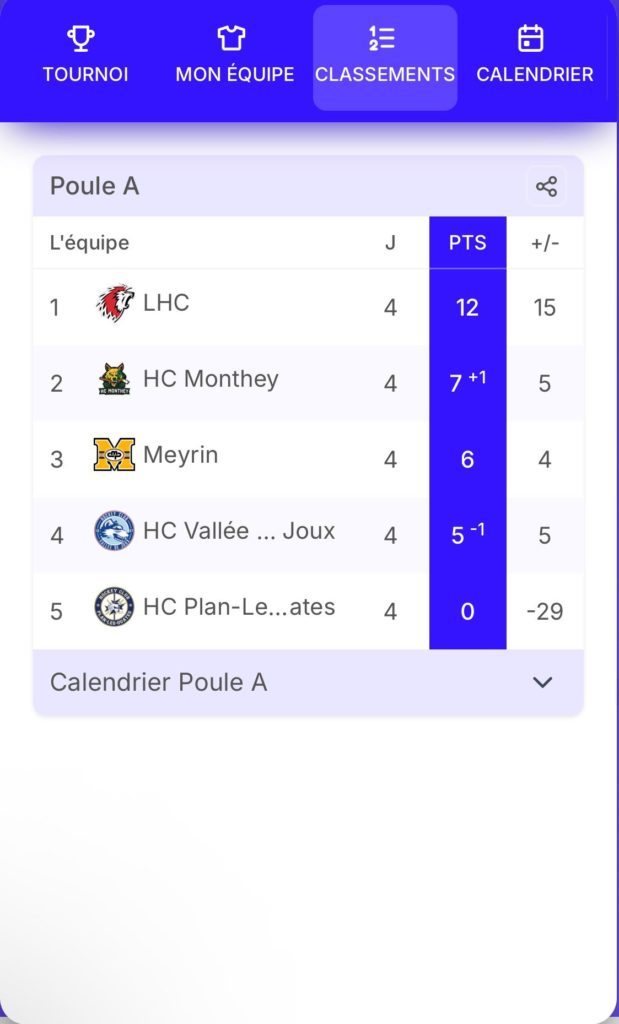The width and height of the screenshot is (619, 1024).
Task: Click the HC Plan-Les-Ouates team logo
Action: [x=114, y=607]
